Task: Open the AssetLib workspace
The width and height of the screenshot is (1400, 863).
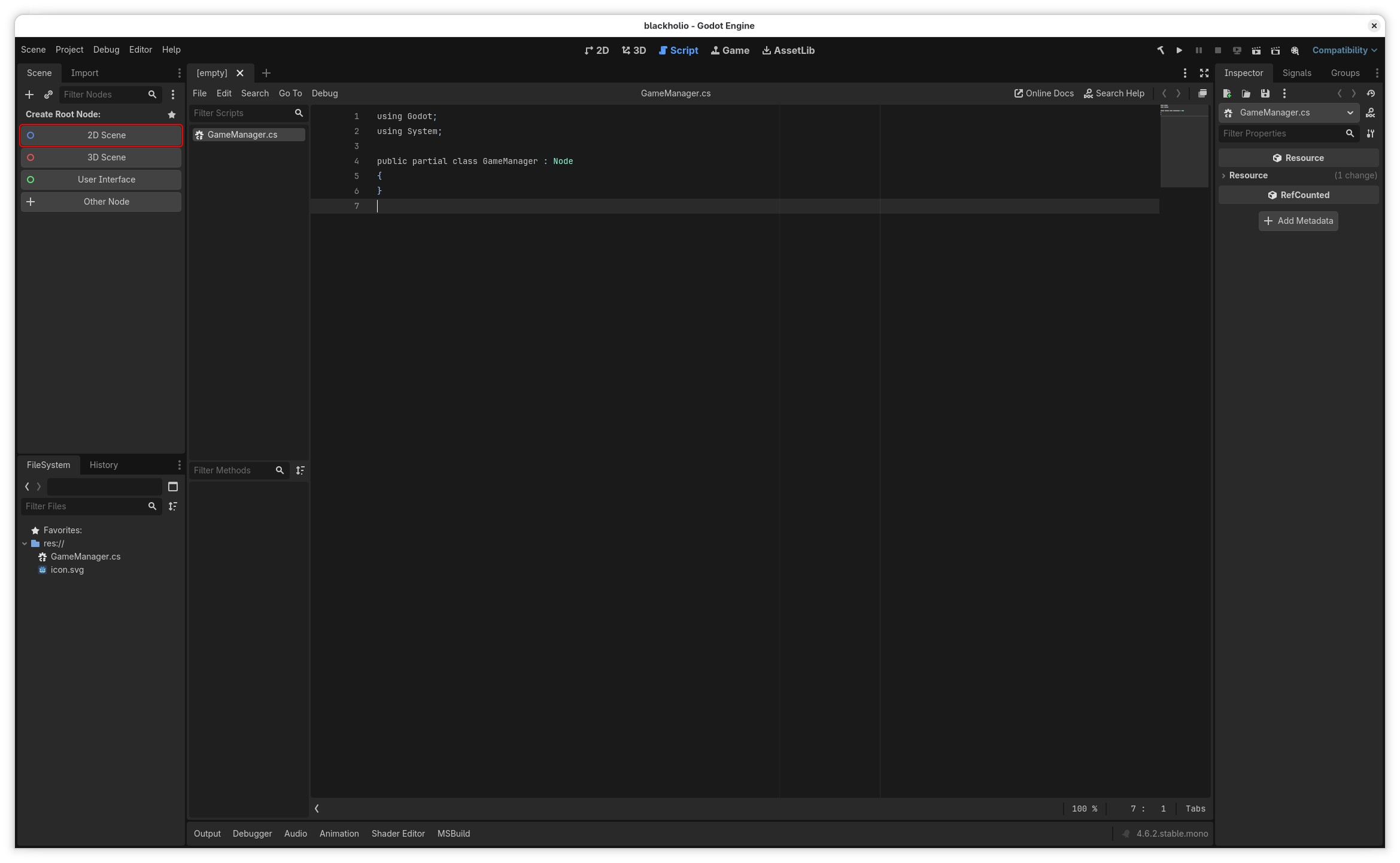Action: (788, 50)
